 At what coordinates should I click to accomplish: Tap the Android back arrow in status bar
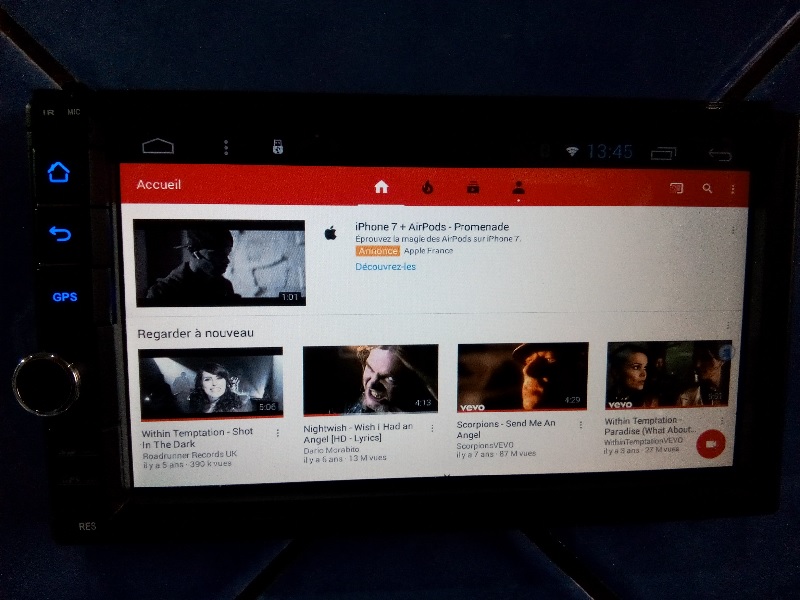720,155
